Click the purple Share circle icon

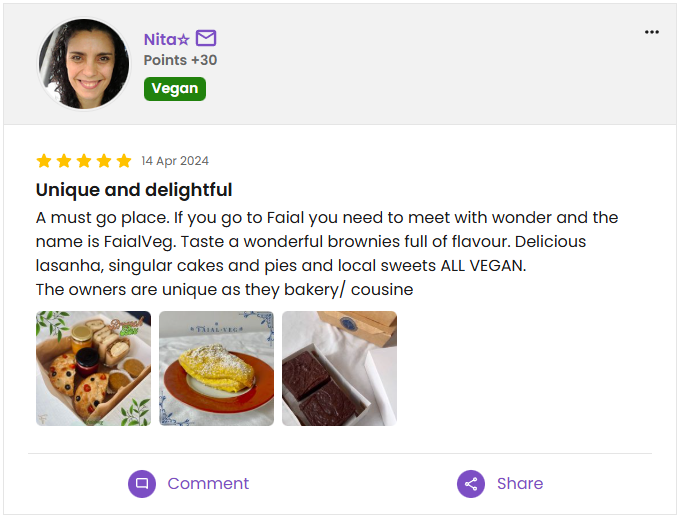[x=471, y=484]
